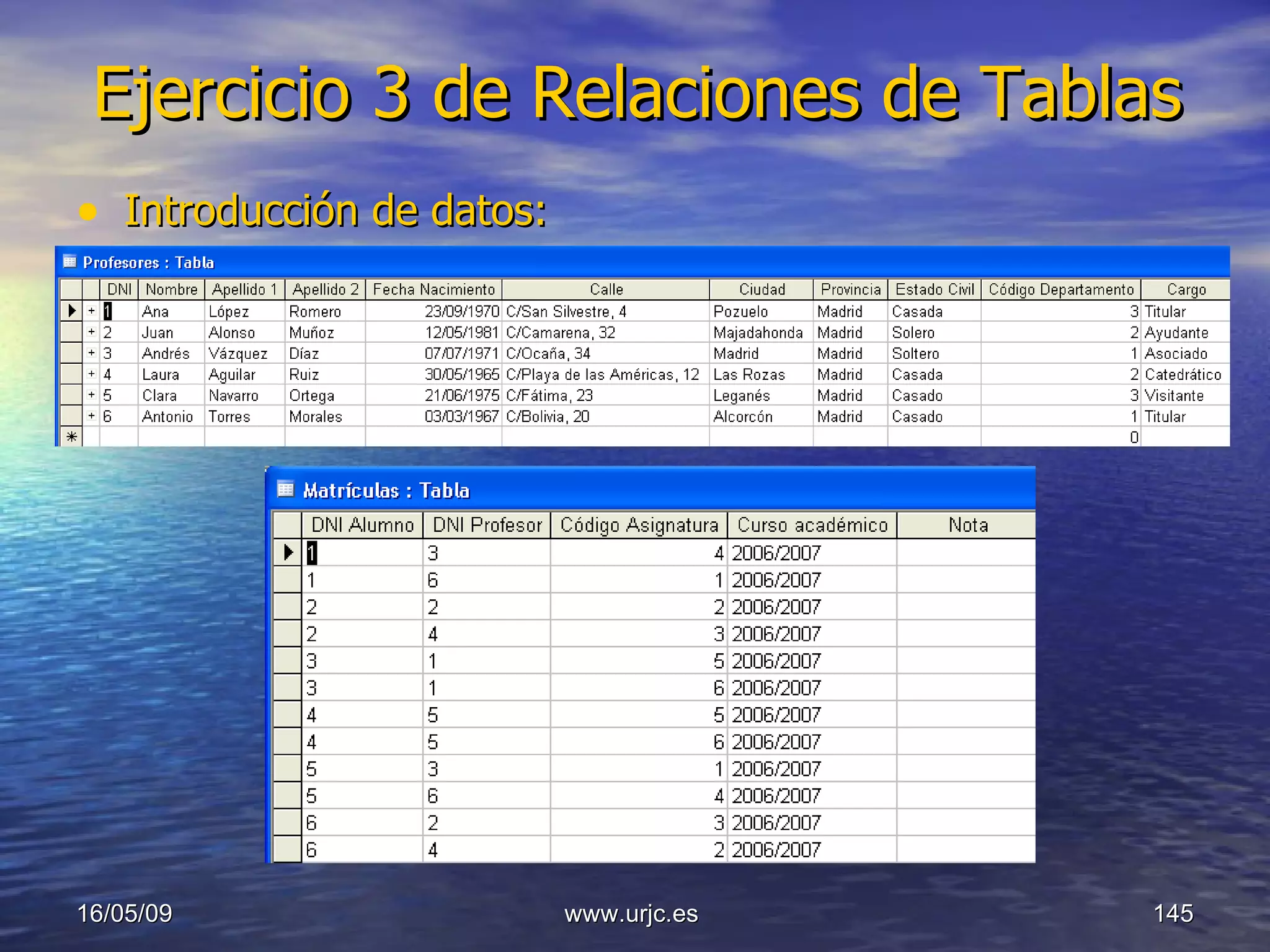Click the Nota cell in the first Matrículas row

pyautogui.click(x=967, y=552)
